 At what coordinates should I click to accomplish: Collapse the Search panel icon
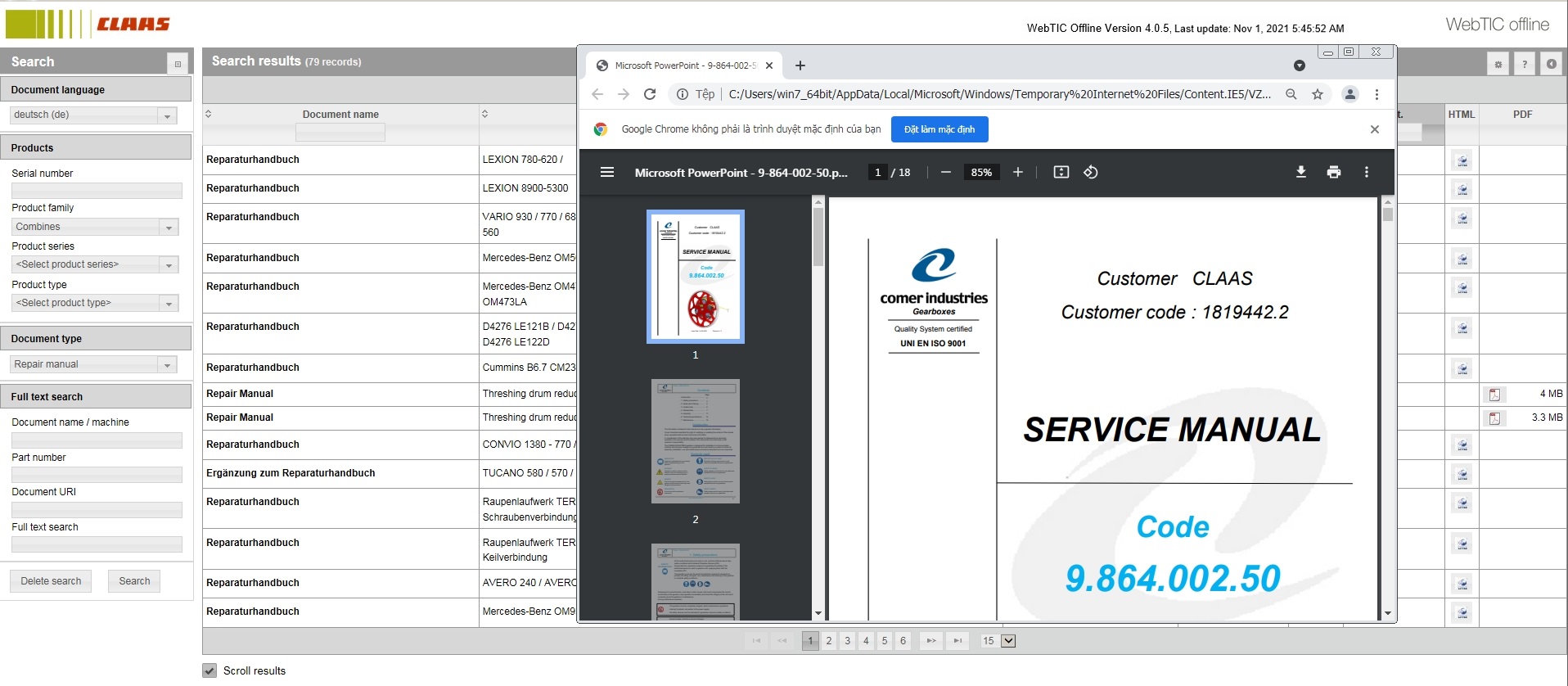click(x=178, y=64)
